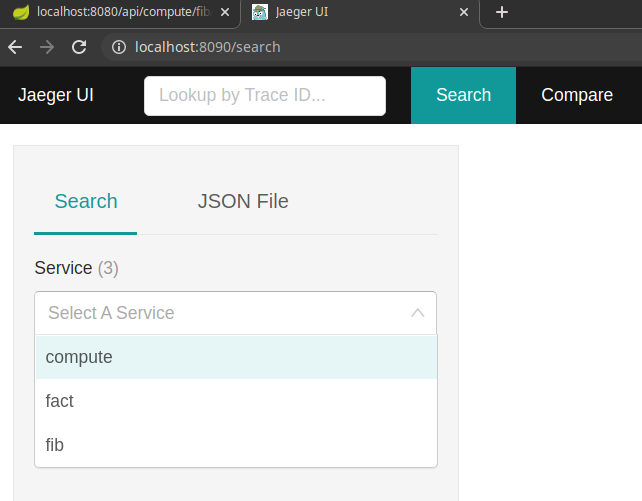
Task: Open the site information icon in address bar
Action: click(x=118, y=47)
